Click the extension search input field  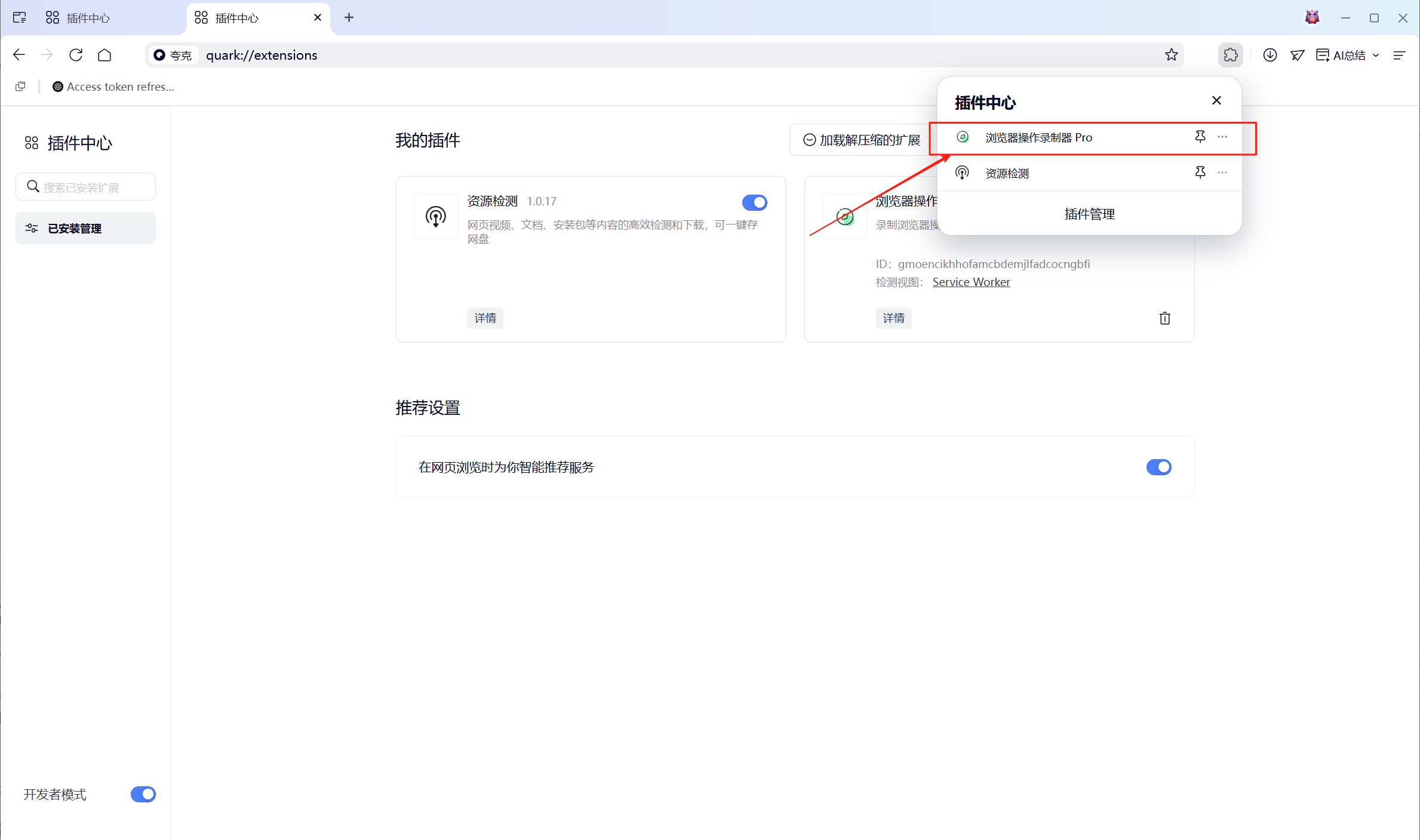(x=85, y=186)
